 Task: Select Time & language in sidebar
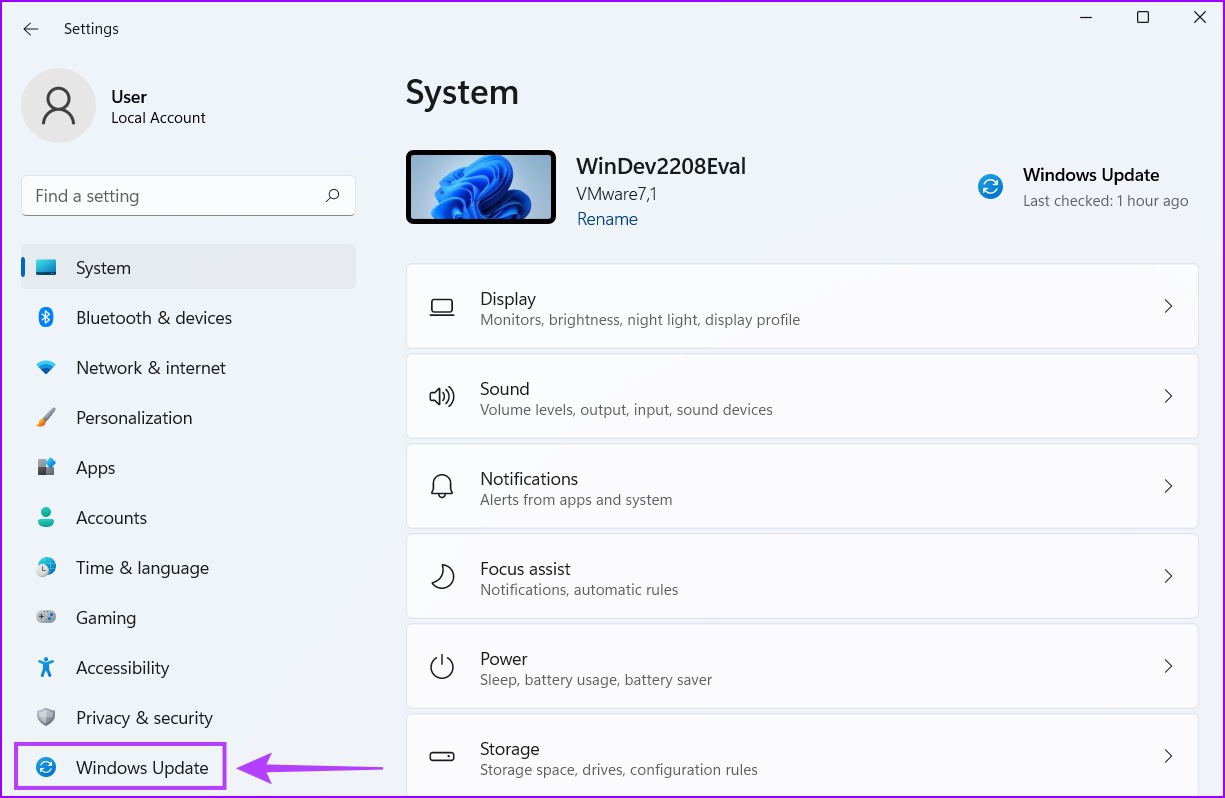pos(142,567)
